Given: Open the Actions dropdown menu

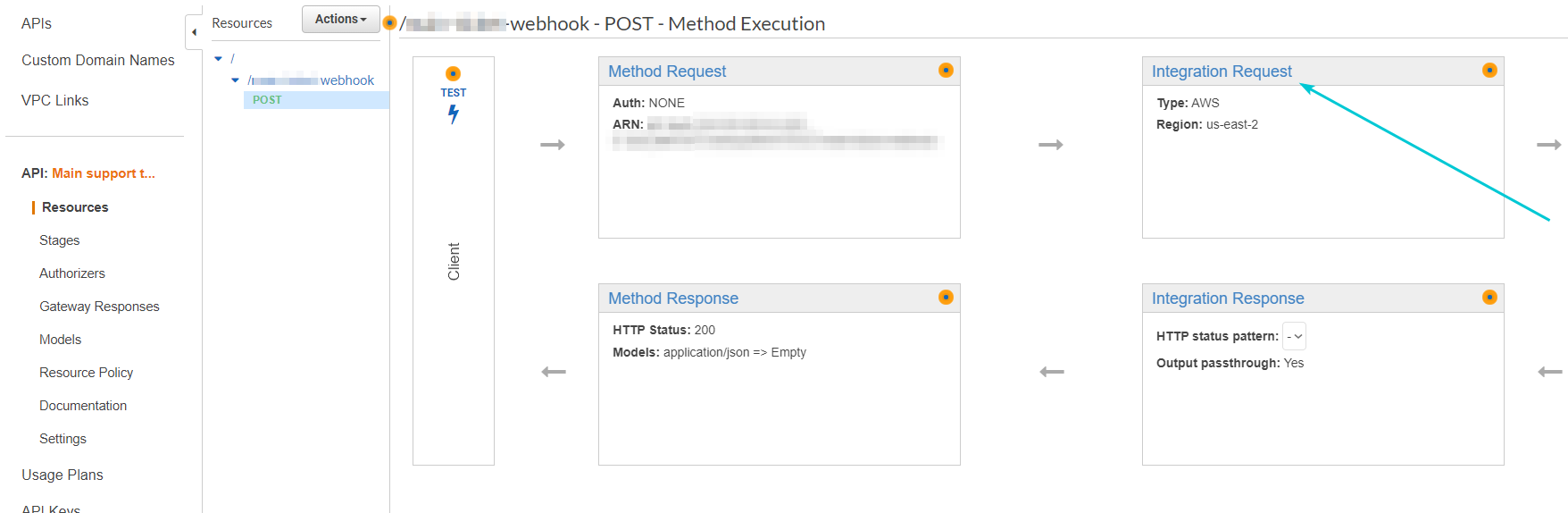Looking at the screenshot, I should [340, 19].
